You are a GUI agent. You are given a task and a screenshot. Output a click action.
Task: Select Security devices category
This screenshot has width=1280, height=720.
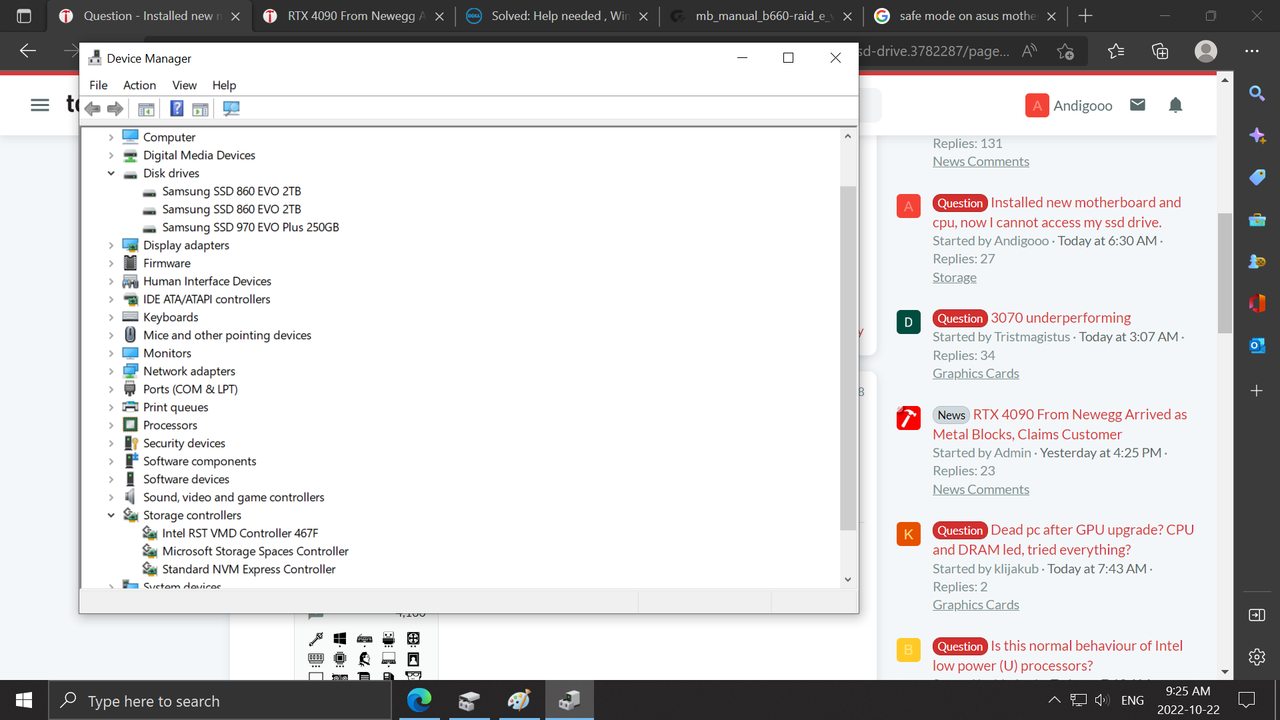click(x=184, y=443)
